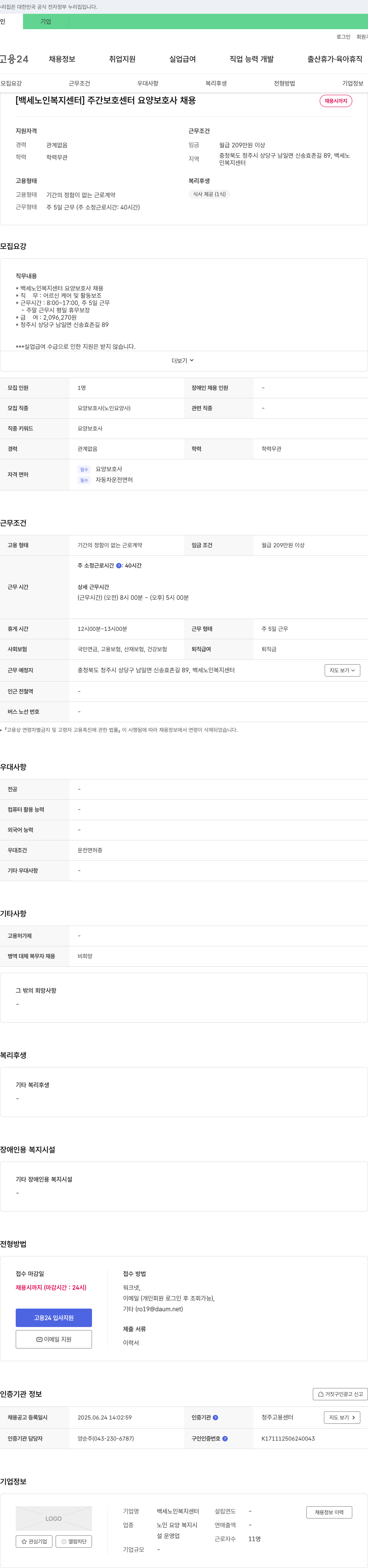Open the 실업급여 main menu
The image size is (368, 1568).
182,59
